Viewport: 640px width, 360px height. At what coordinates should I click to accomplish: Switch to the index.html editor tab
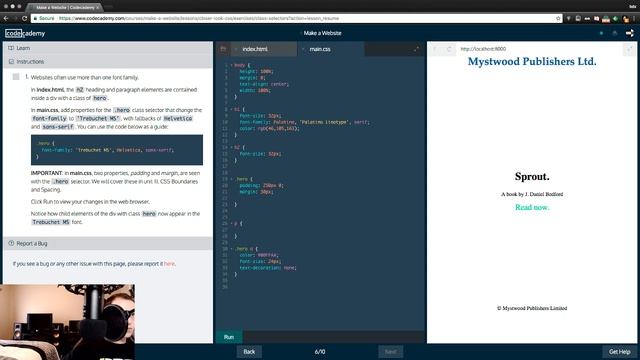click(264, 49)
